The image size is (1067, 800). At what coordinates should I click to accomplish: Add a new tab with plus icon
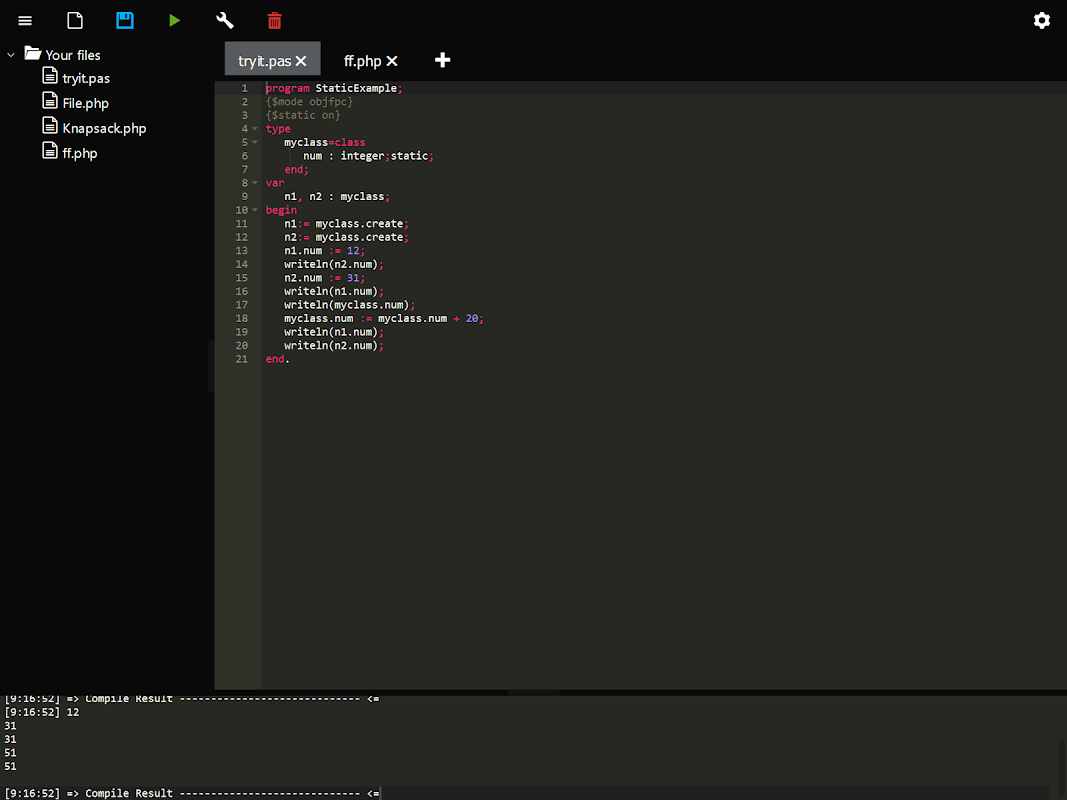point(443,61)
